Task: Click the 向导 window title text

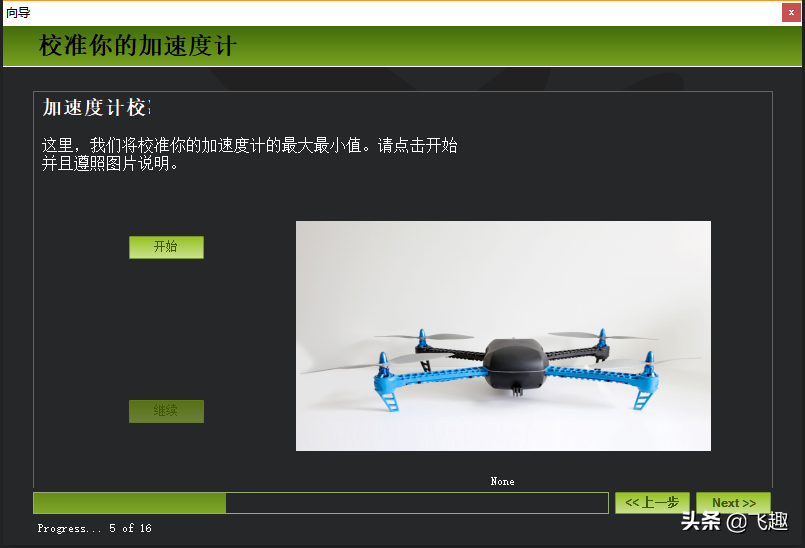Action: pyautogui.click(x=18, y=12)
